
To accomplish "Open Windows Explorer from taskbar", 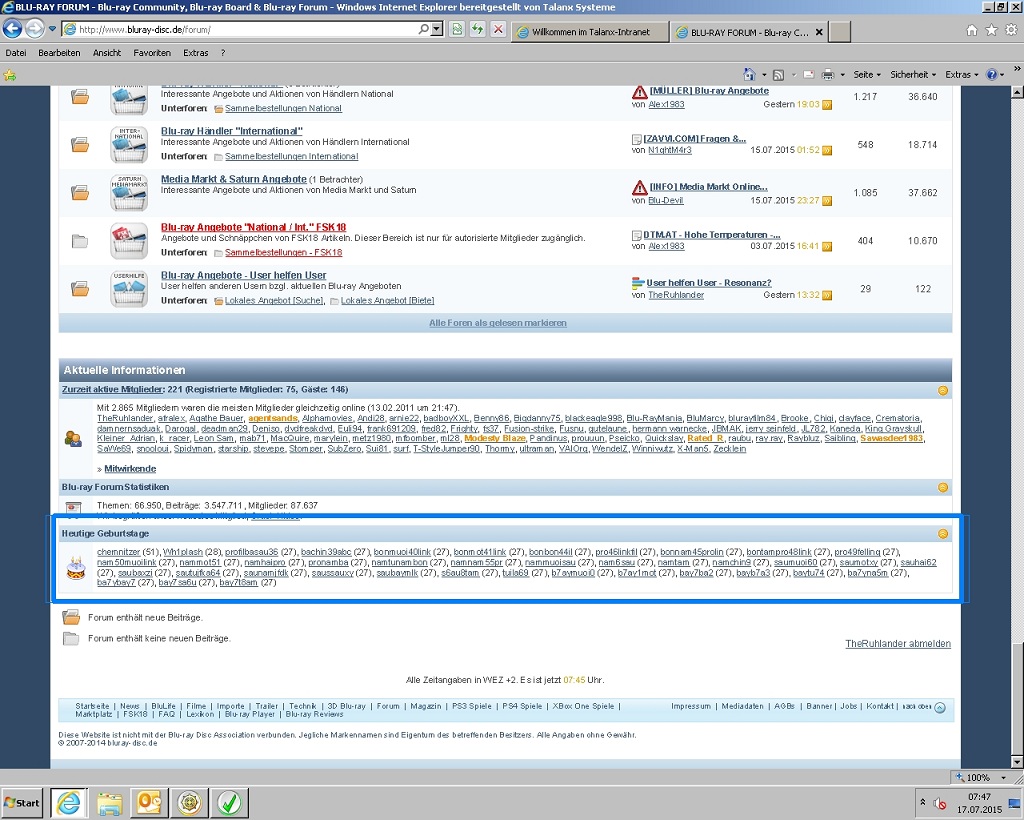I will point(109,802).
